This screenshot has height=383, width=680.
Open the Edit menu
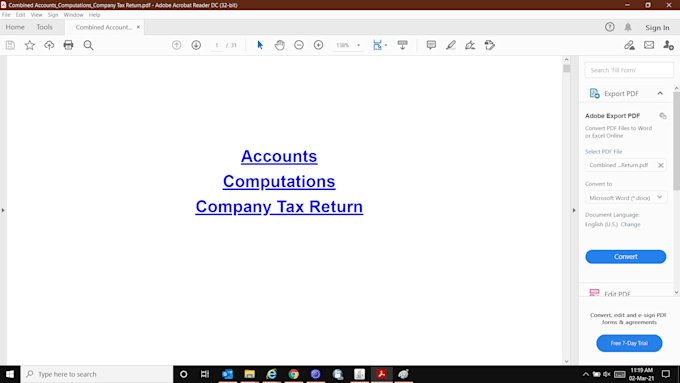point(20,15)
